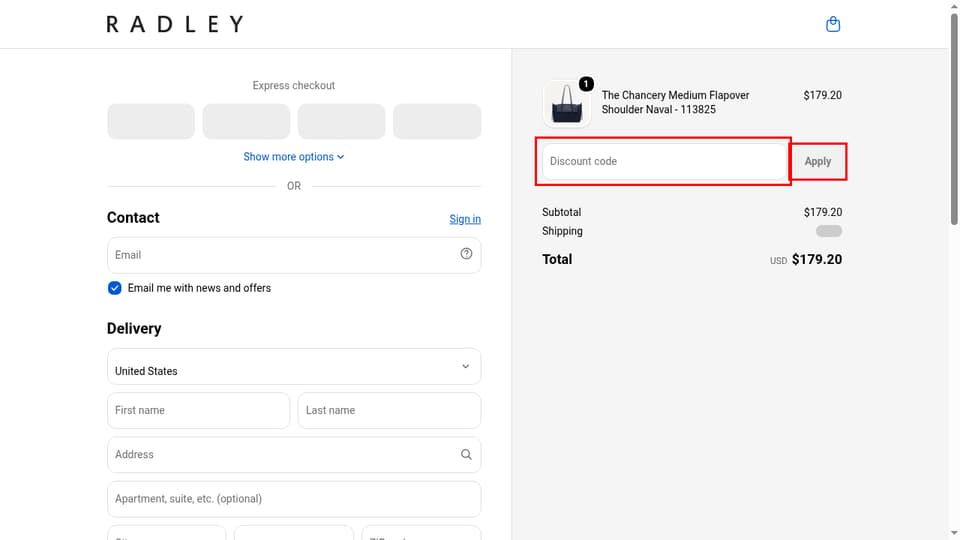The width and height of the screenshot is (960, 540).
Task: Expand Show more options
Action: pos(294,157)
